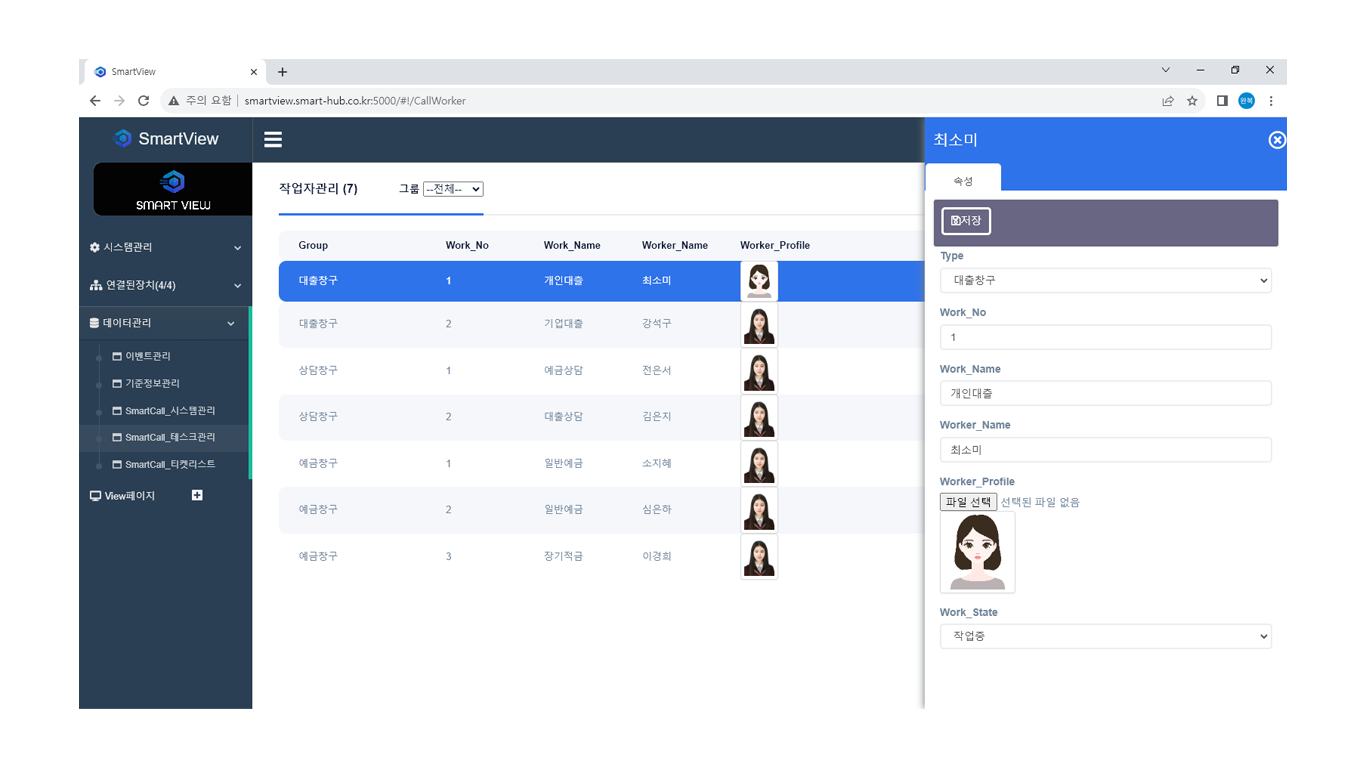Select the 작업자관리 (7) tab
This screenshot has width=1366, height=768.
click(318, 189)
